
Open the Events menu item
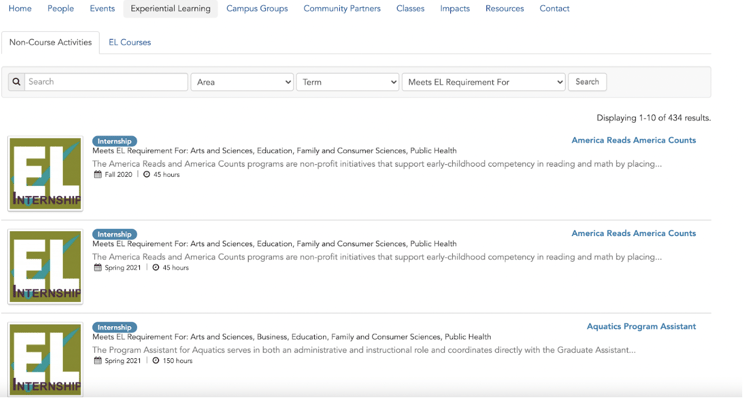tap(102, 9)
